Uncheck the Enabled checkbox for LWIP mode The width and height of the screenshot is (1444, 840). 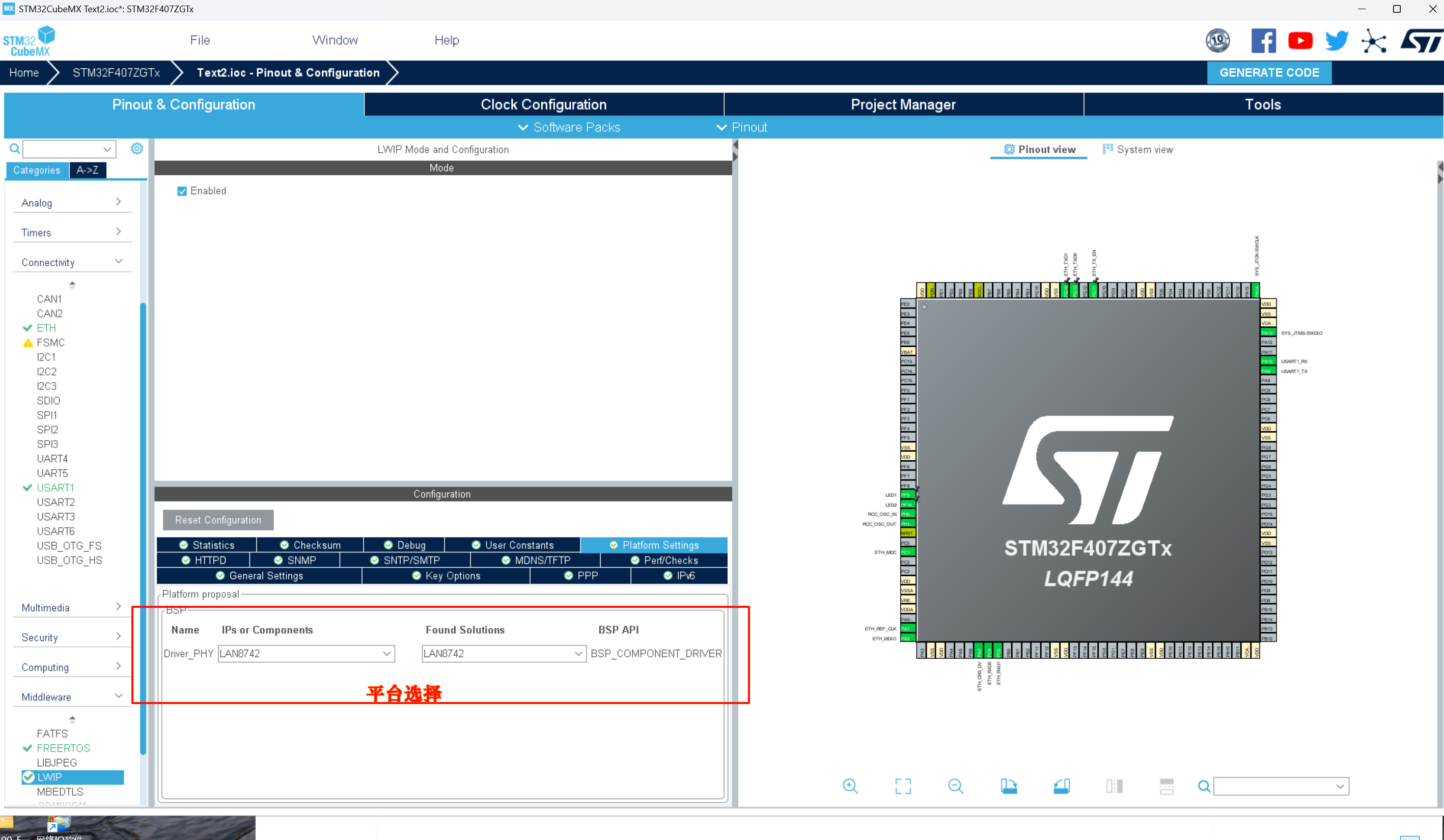coord(182,190)
